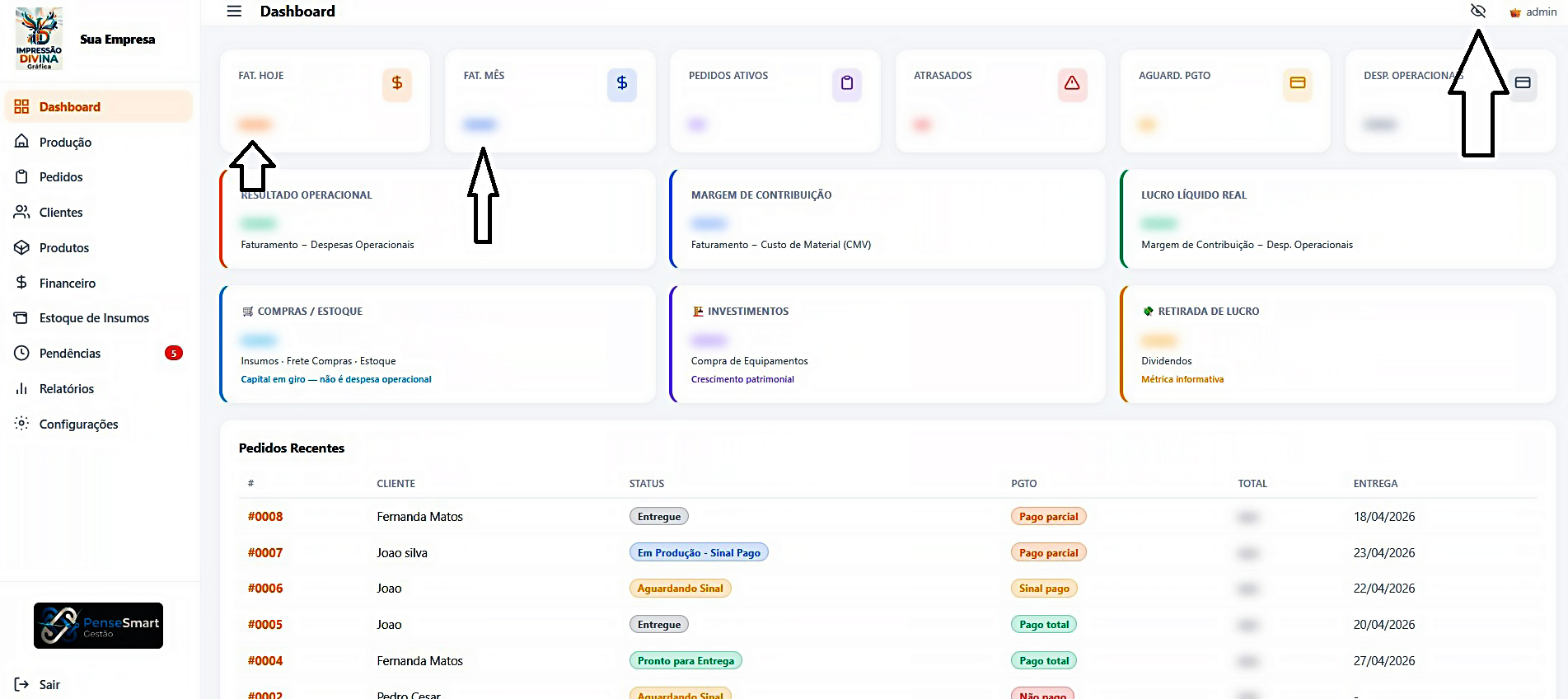Click the card icon on AGUARD. PGTO
Screen dimensions: 1568x699
coord(1298,83)
